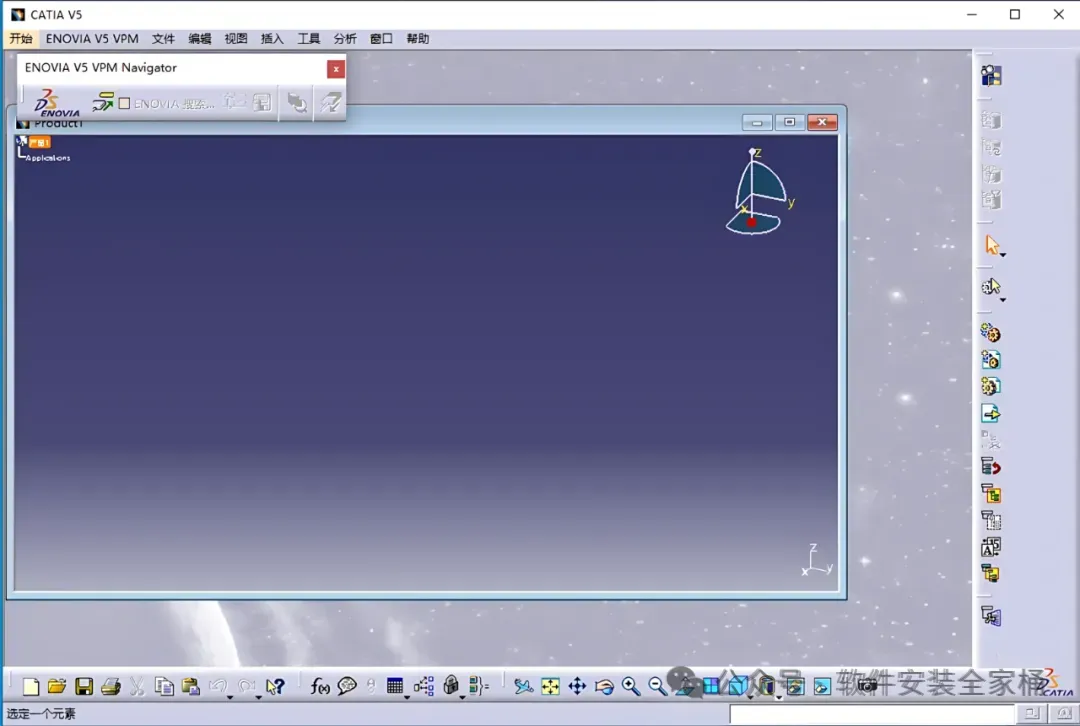This screenshot has width=1080, height=726.
Task: Minimize the Product1 document window
Action: coord(757,122)
